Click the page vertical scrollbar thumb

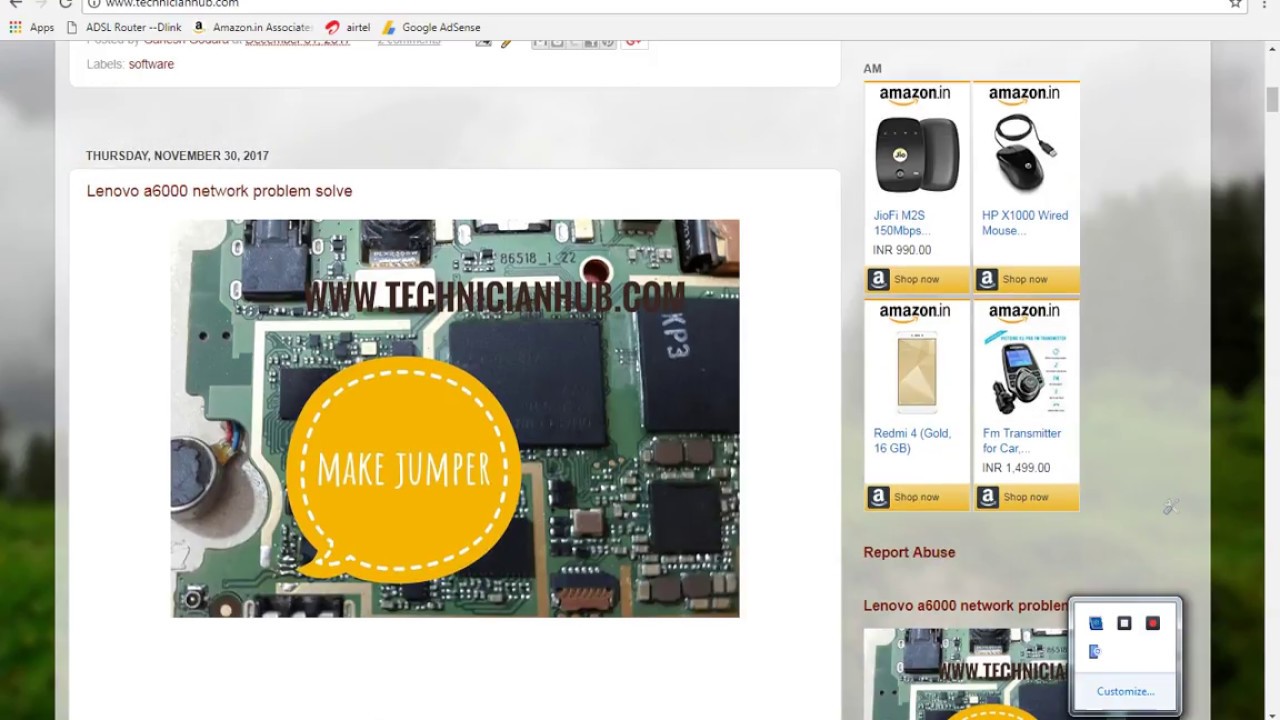pyautogui.click(x=1272, y=100)
